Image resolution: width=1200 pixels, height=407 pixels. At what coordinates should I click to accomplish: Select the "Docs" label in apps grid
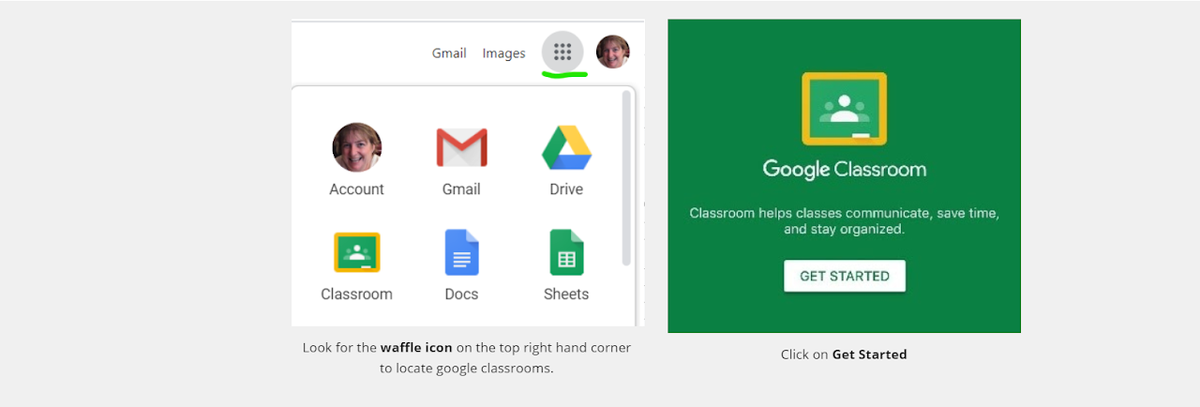pos(461,294)
